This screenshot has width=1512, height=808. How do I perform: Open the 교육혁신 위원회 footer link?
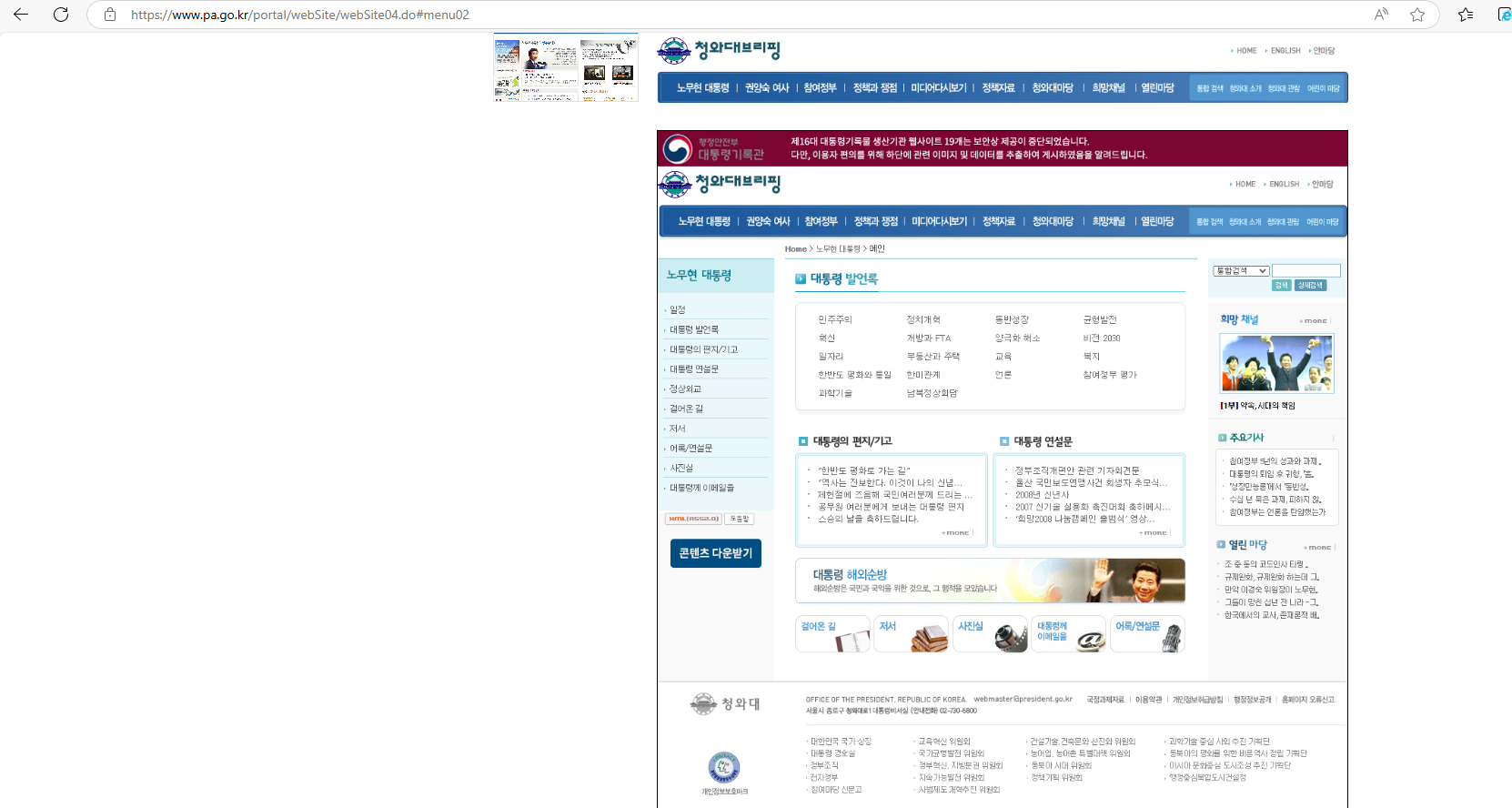pos(944,742)
